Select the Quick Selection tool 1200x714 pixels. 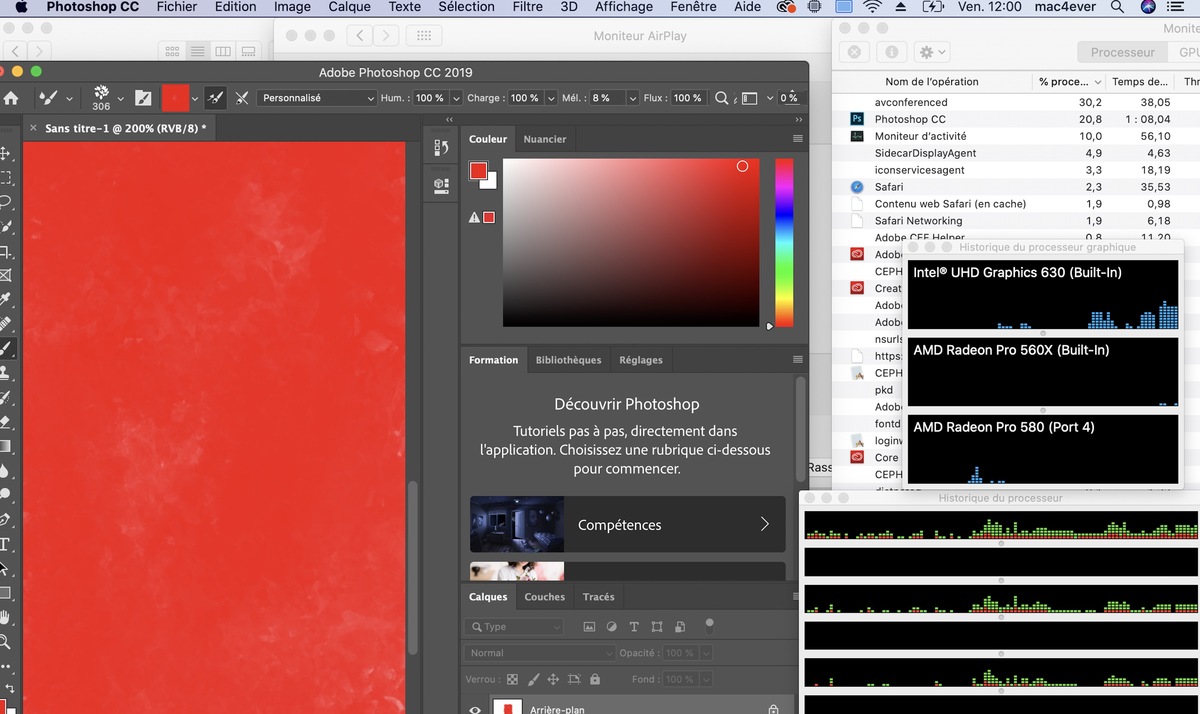click(5, 227)
